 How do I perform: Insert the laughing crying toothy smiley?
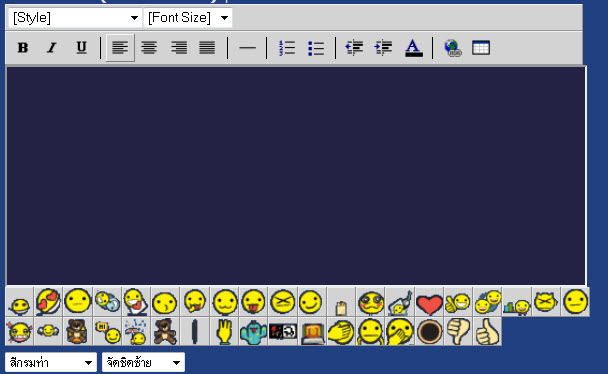[x=19, y=331]
